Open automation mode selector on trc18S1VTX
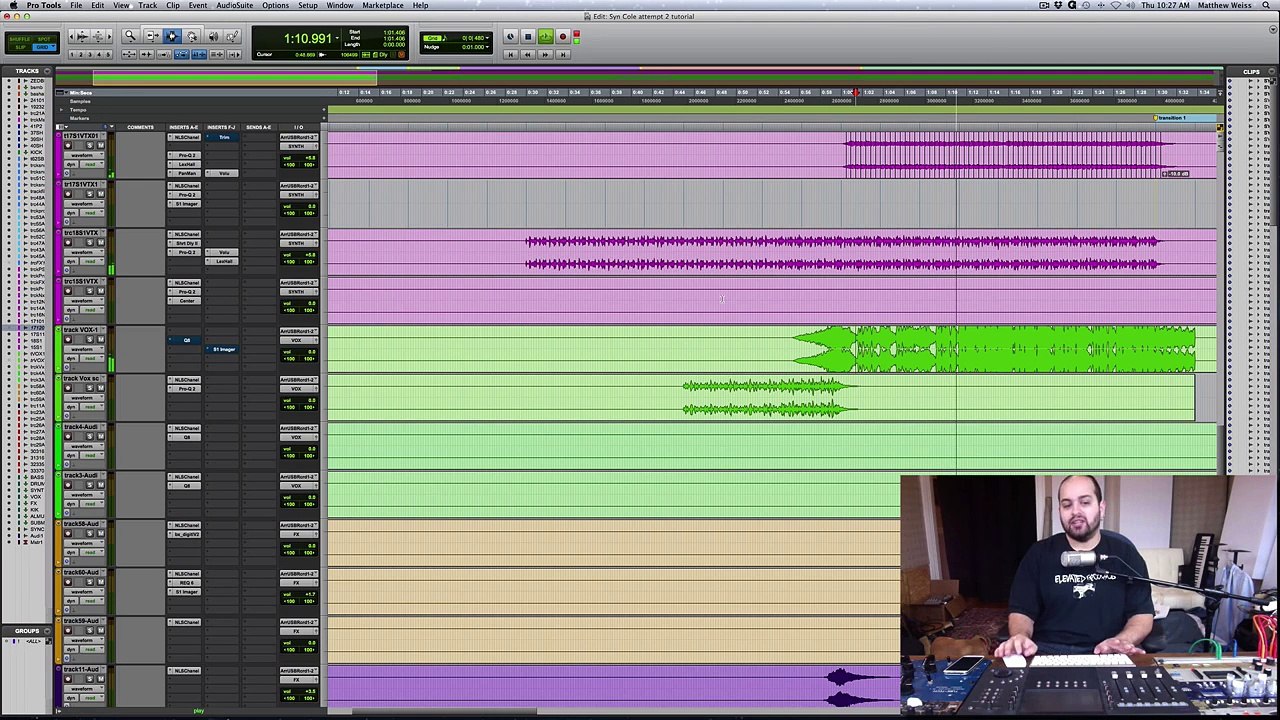 click(92, 262)
